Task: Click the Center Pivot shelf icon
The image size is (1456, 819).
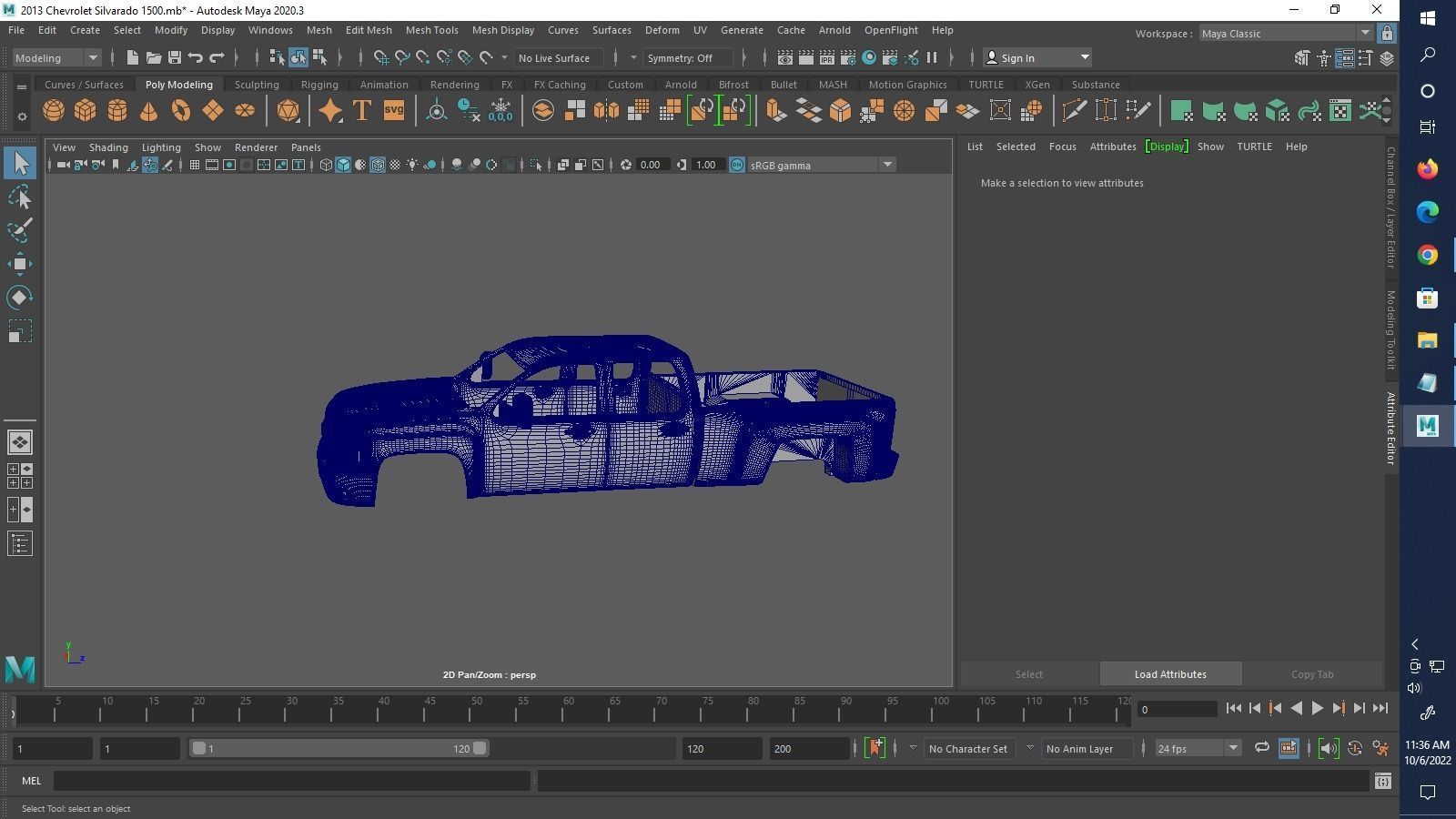Action: pos(437,111)
